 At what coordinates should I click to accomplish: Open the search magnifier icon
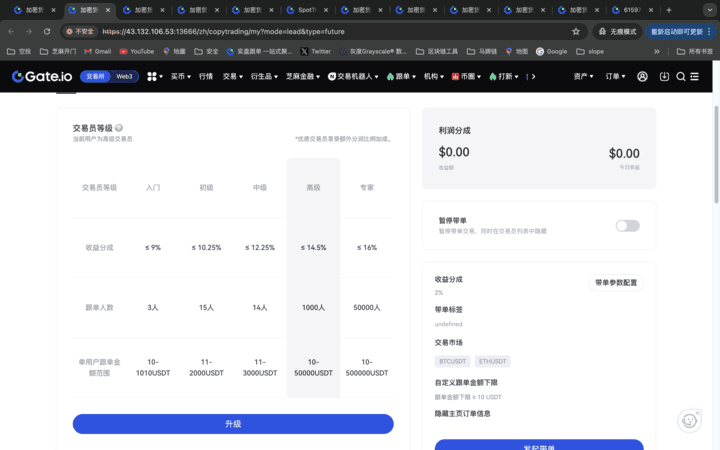pyautogui.click(x=681, y=76)
